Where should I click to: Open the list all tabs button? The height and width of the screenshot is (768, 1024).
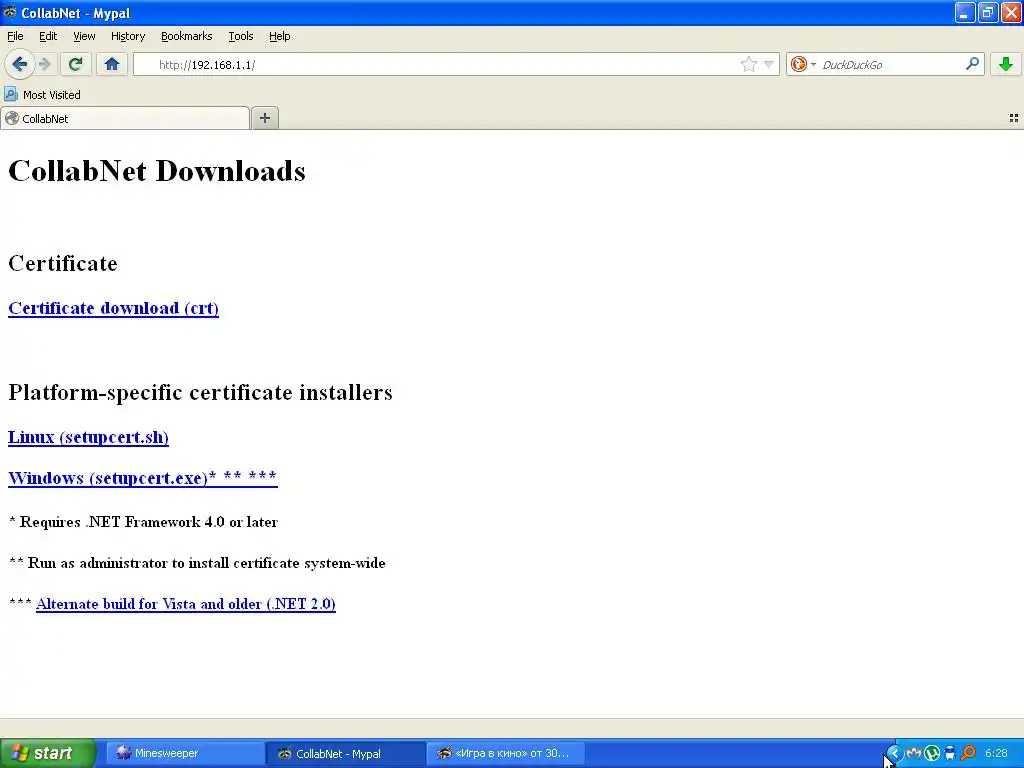(x=1014, y=118)
